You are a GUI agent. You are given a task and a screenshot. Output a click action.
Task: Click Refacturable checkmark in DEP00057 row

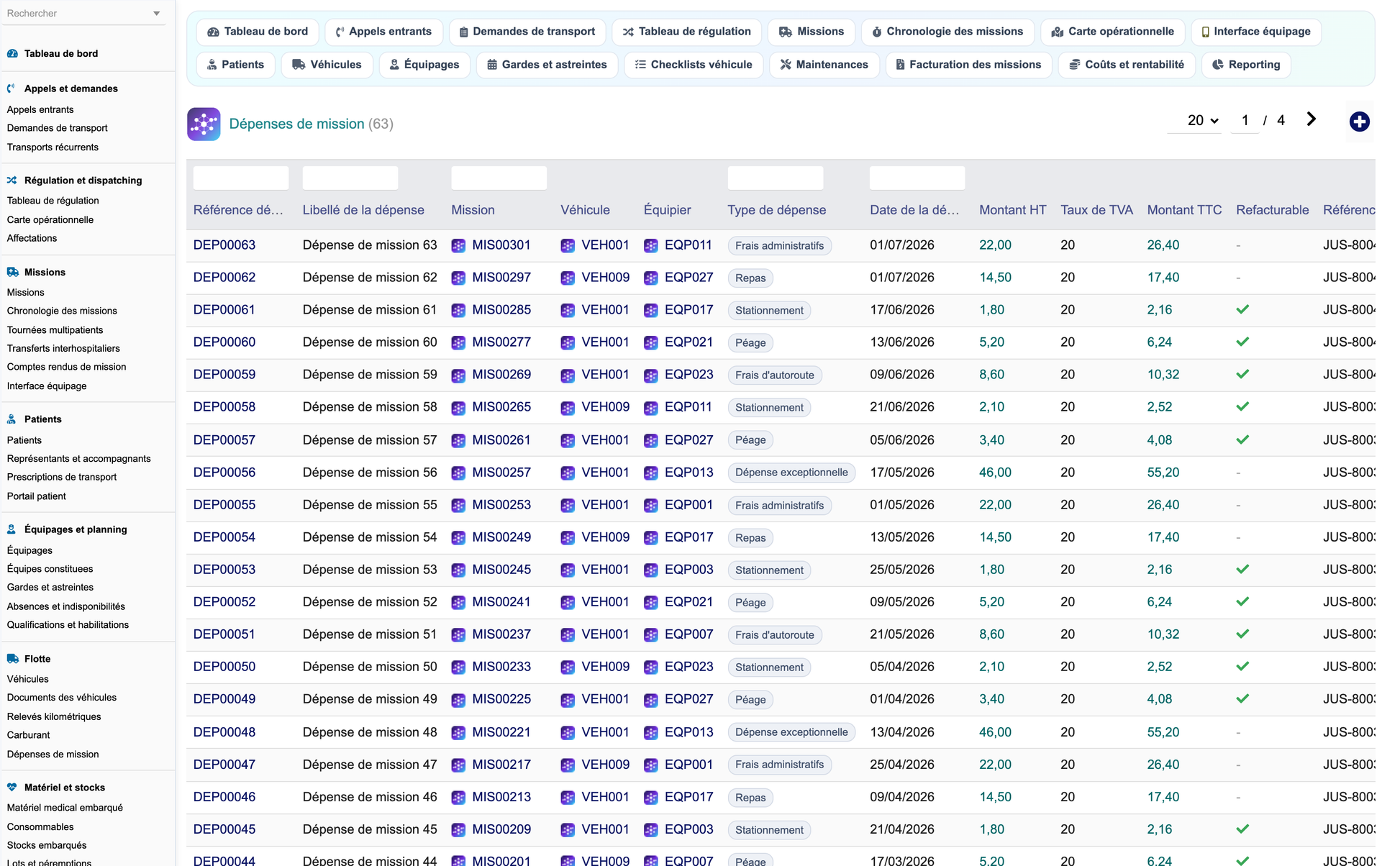(1242, 440)
